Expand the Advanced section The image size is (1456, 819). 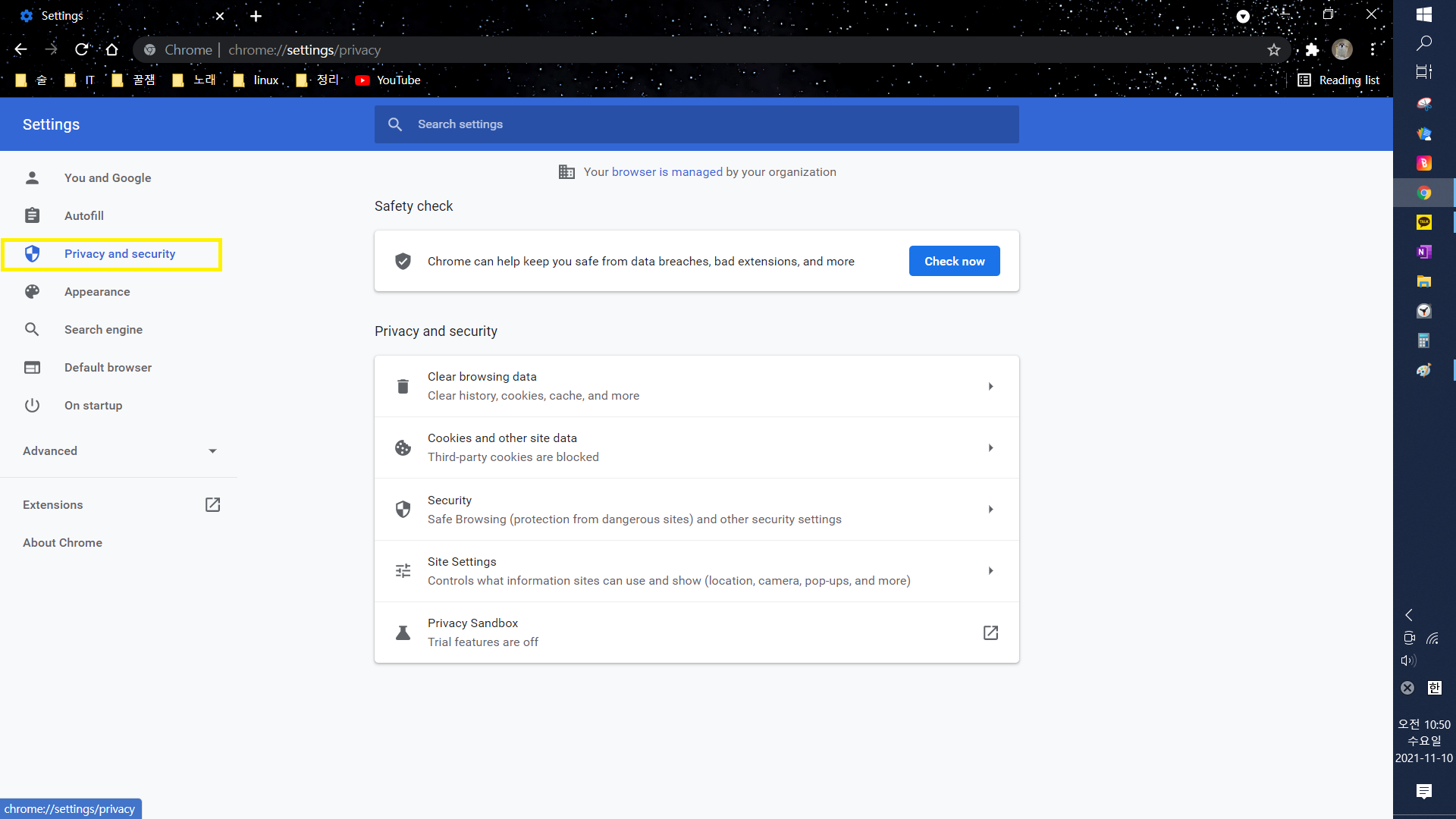pyautogui.click(x=119, y=451)
